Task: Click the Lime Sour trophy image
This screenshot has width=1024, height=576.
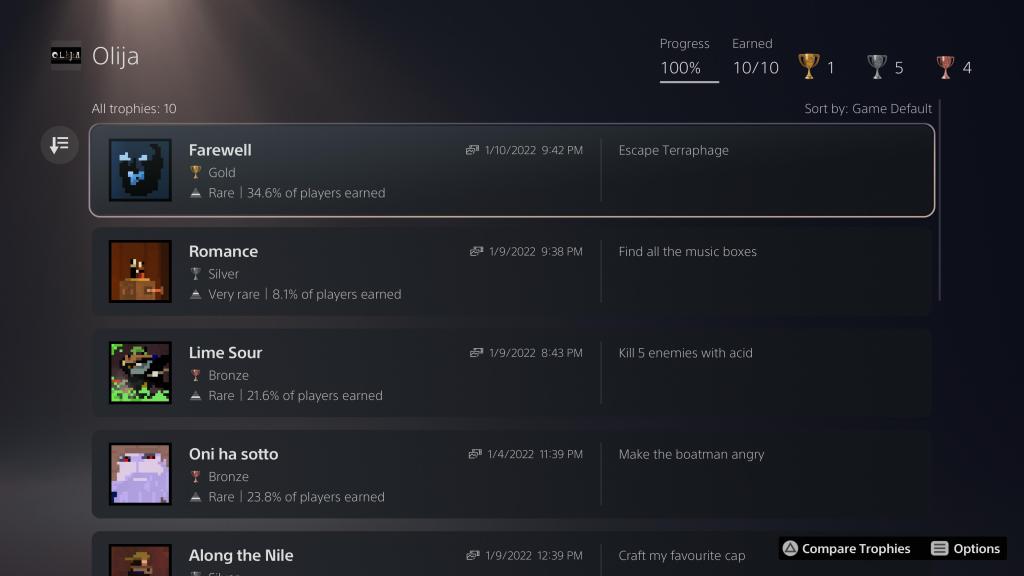Action: coord(140,373)
